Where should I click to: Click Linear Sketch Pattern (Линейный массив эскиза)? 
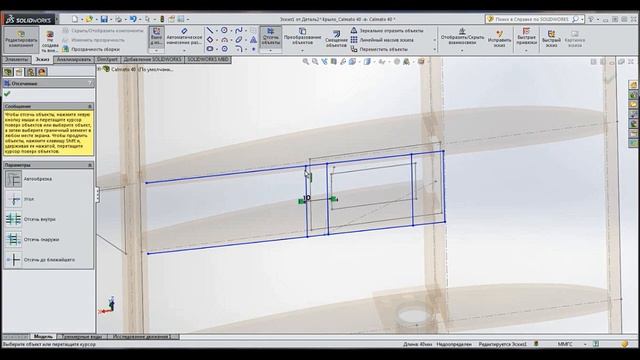382,40
